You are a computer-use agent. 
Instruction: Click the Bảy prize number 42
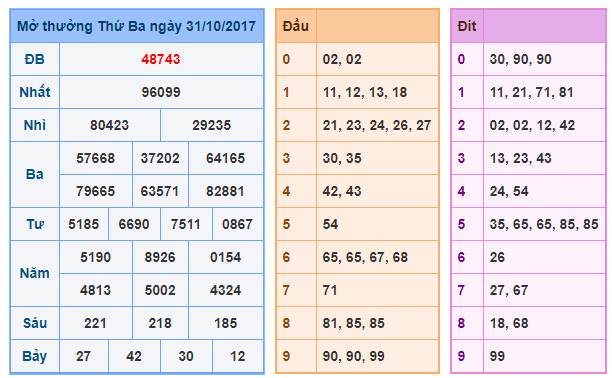[134, 356]
